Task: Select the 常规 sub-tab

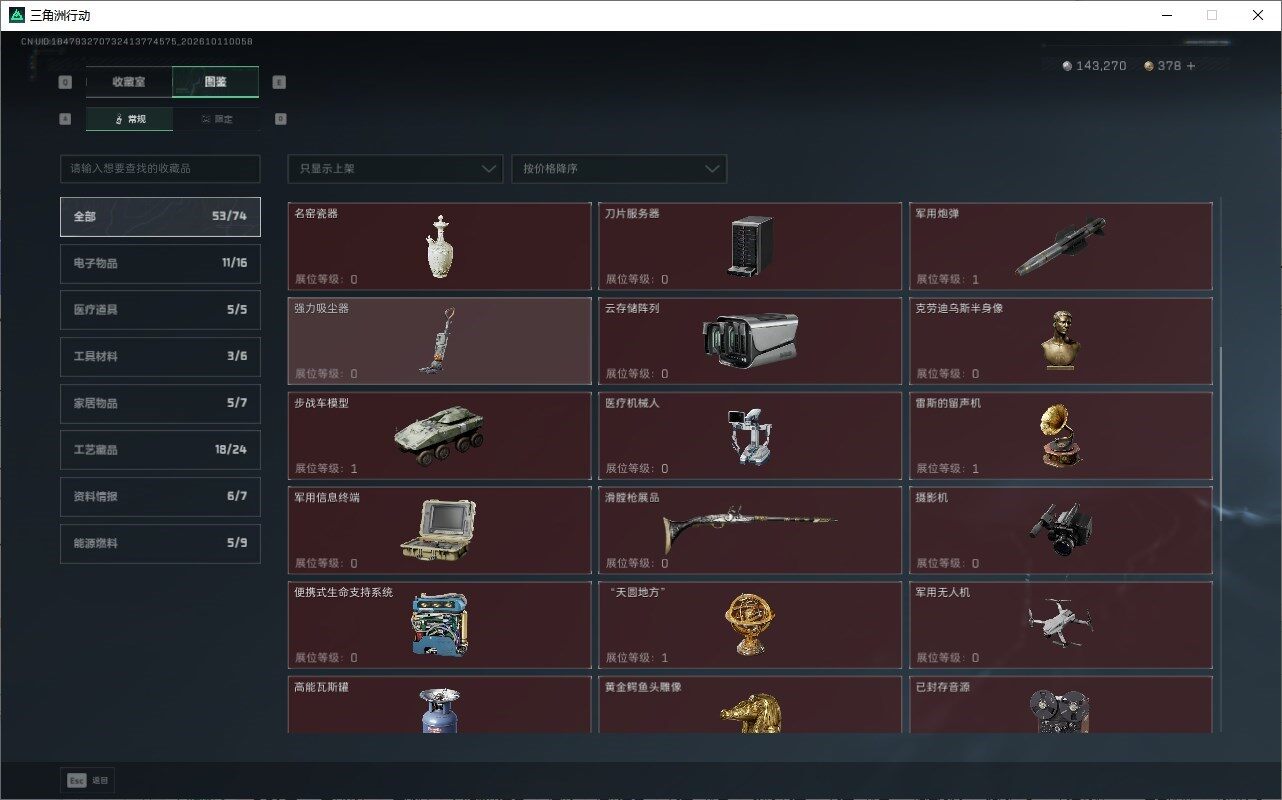Action: pyautogui.click(x=129, y=119)
